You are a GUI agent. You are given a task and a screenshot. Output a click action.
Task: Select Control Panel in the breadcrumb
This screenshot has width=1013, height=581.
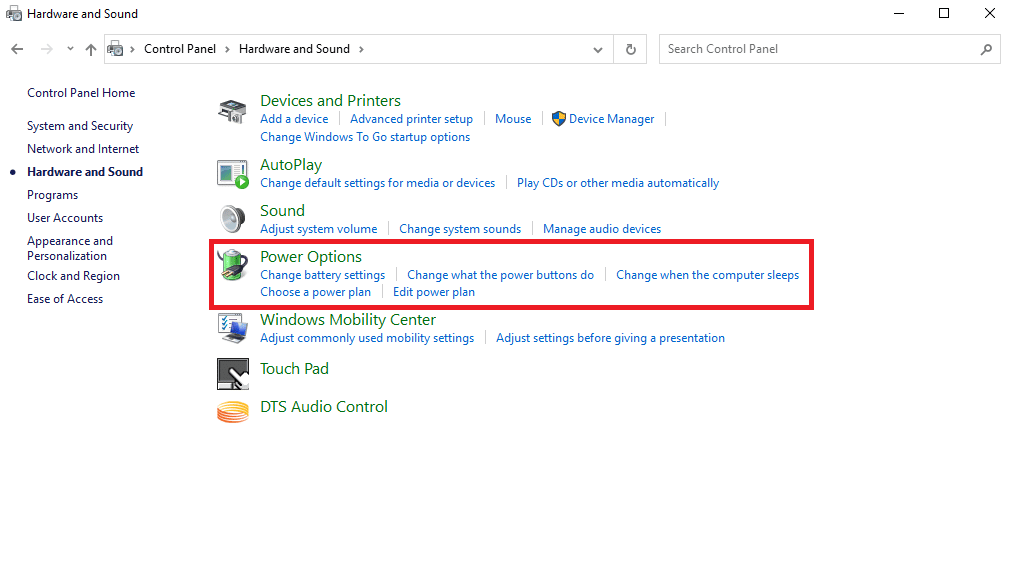pyautogui.click(x=180, y=49)
